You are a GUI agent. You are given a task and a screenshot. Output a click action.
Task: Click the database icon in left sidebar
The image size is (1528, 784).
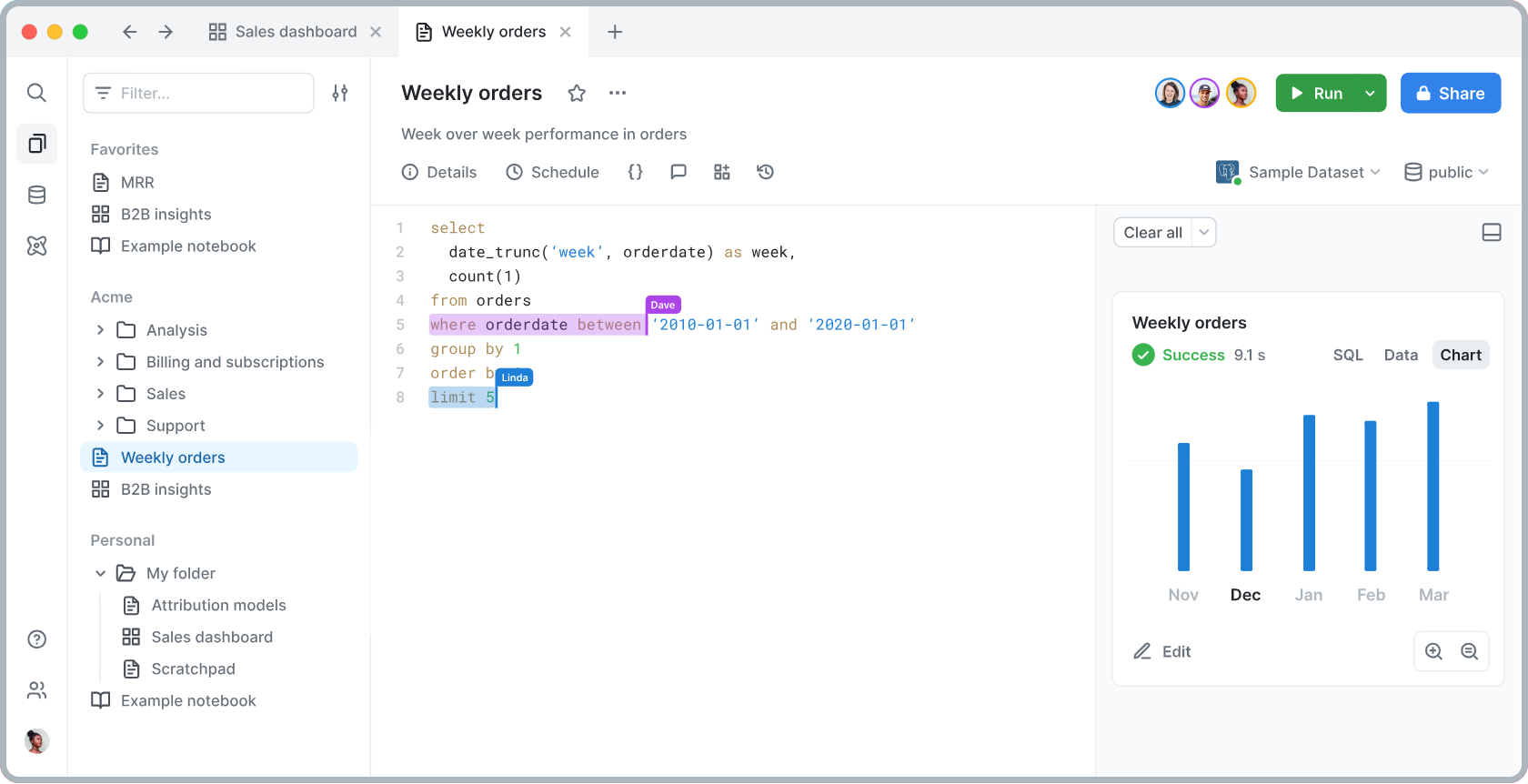click(x=36, y=195)
